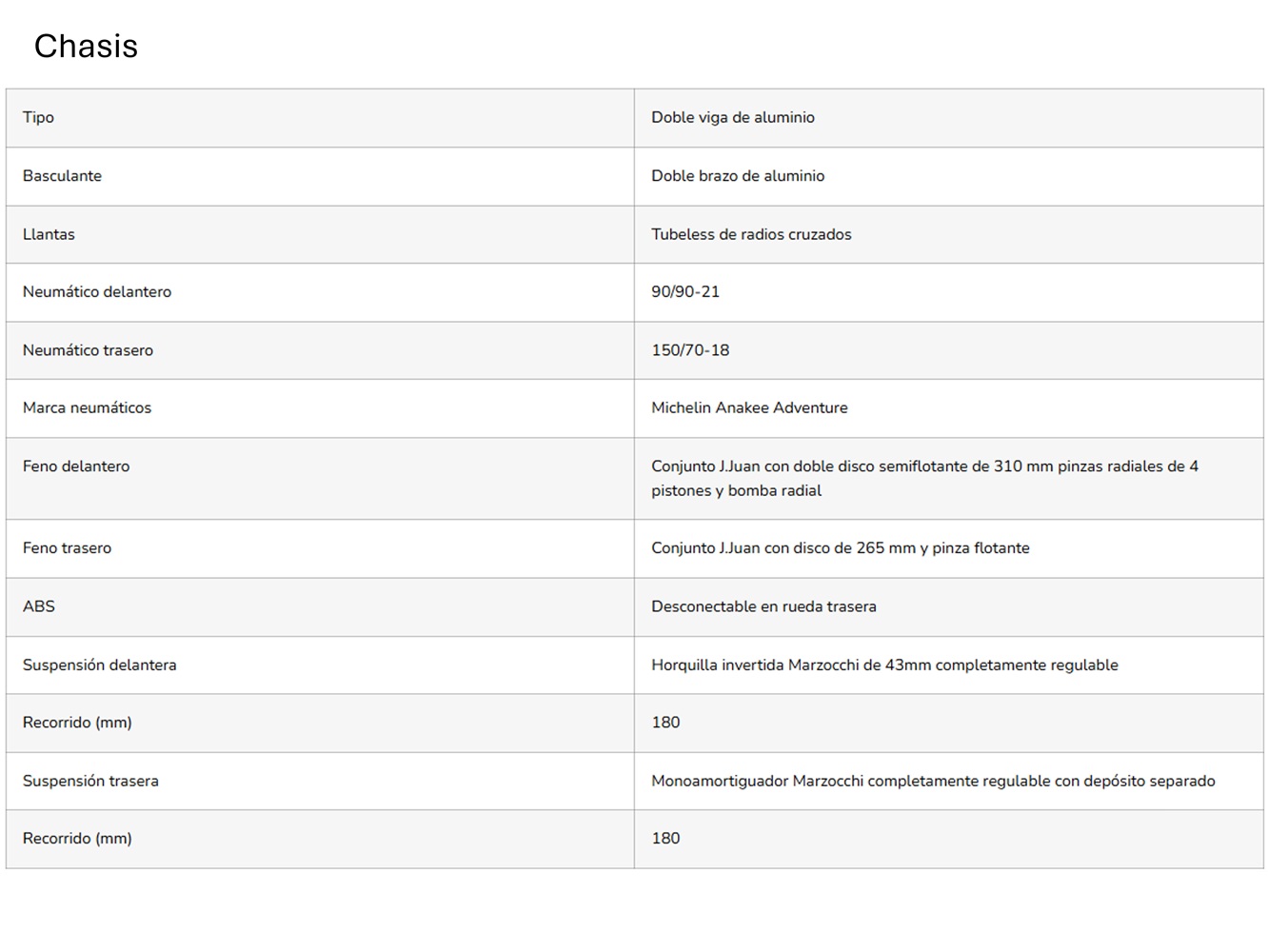
Task: Select the Tipo row label
Action: point(38,117)
